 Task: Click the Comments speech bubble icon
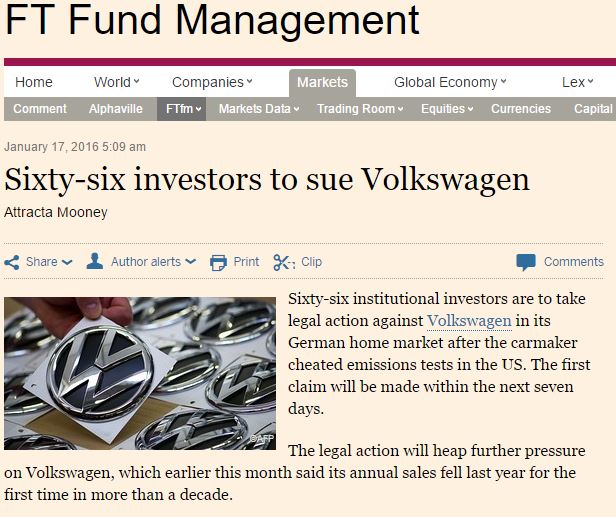(x=526, y=262)
